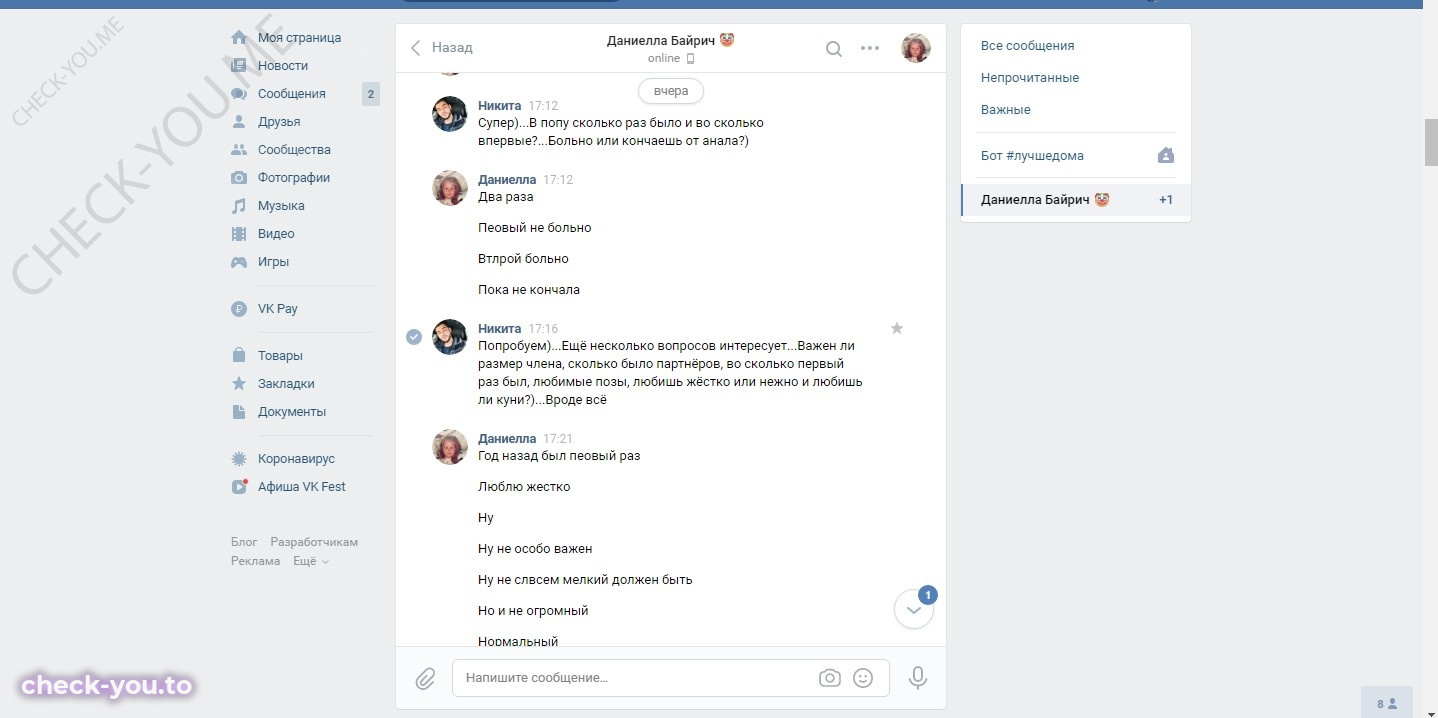The width and height of the screenshot is (1438, 718).
Task: Click message text 'Нормальный'
Action: (x=518, y=641)
